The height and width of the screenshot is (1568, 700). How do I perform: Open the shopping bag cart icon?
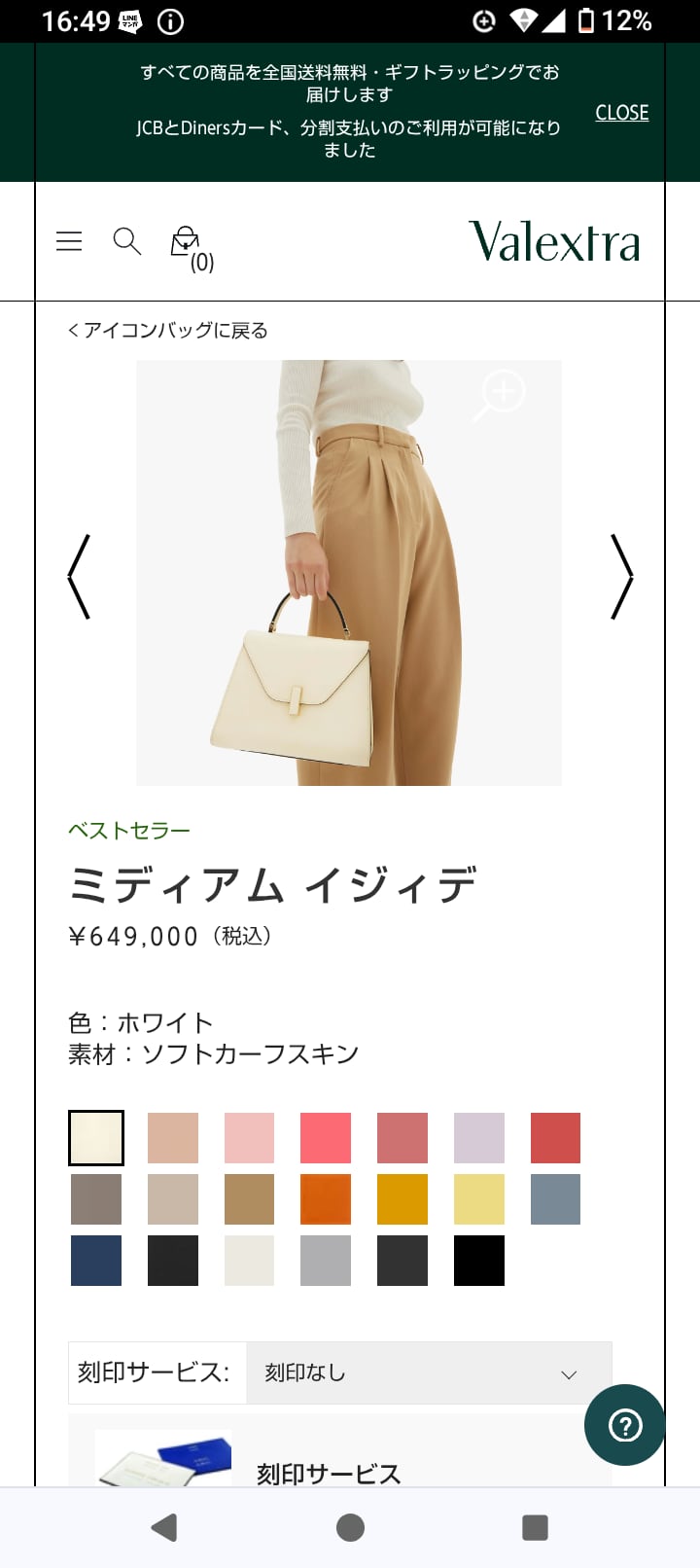coord(192,248)
